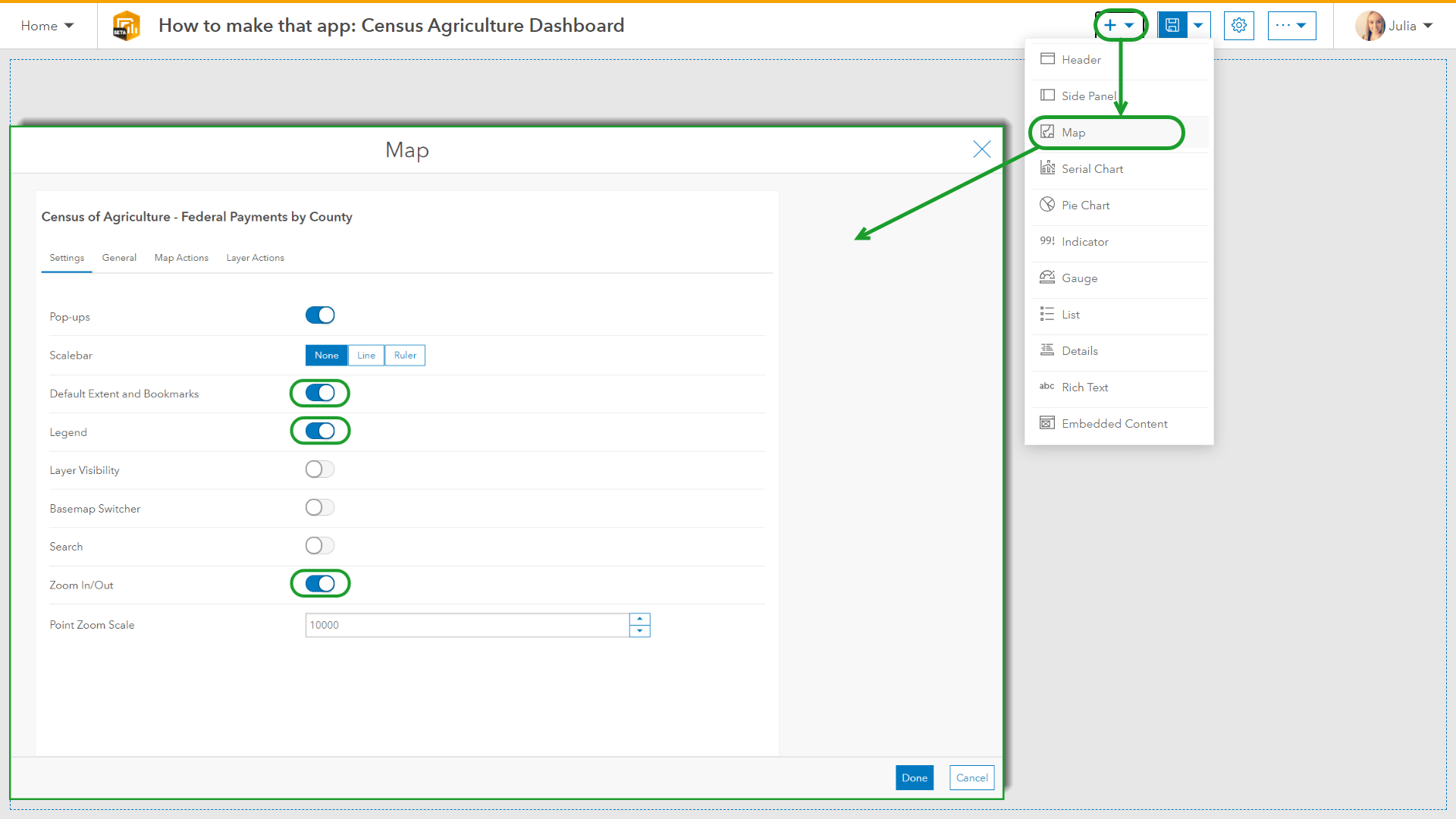The image size is (1456, 819).
Task: Choose Pie Chart element
Action: pos(1085,206)
